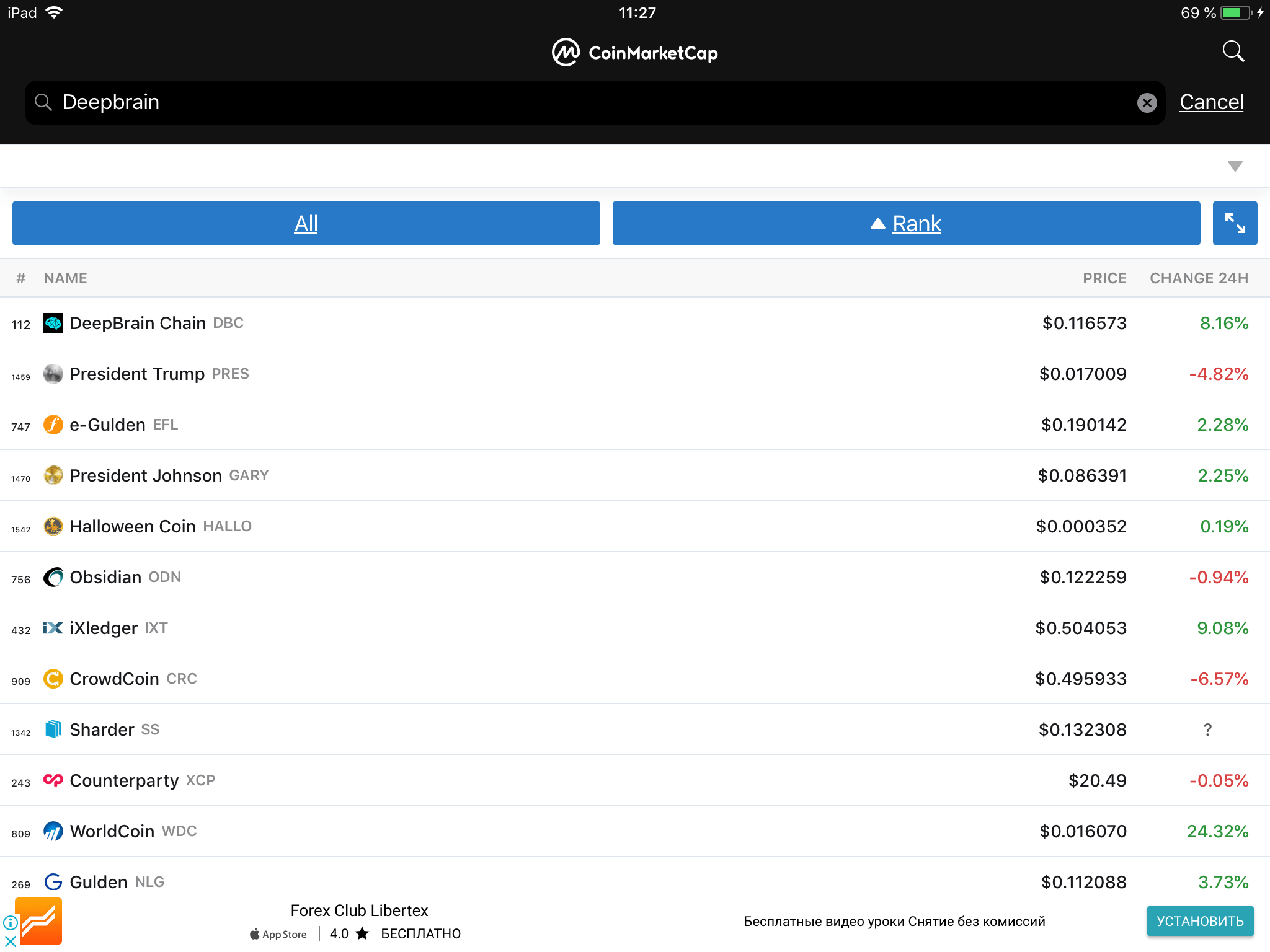This screenshot has height=952, width=1270.
Task: Expand table with fullscreen arrows icon
Action: coord(1235,223)
